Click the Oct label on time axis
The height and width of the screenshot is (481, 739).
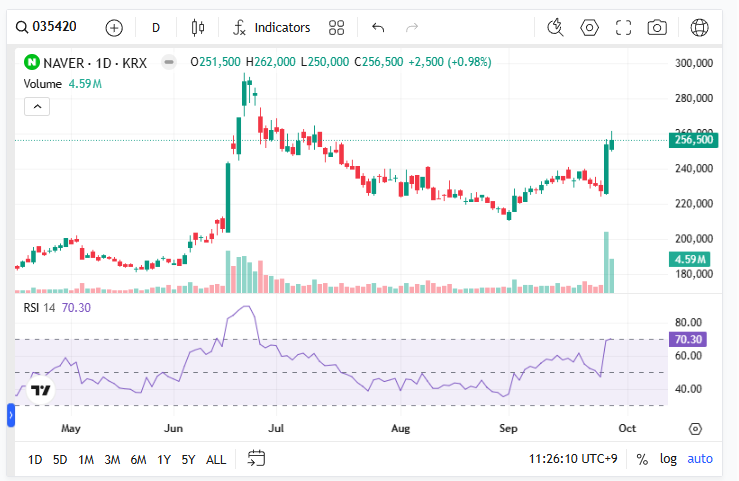point(627,428)
